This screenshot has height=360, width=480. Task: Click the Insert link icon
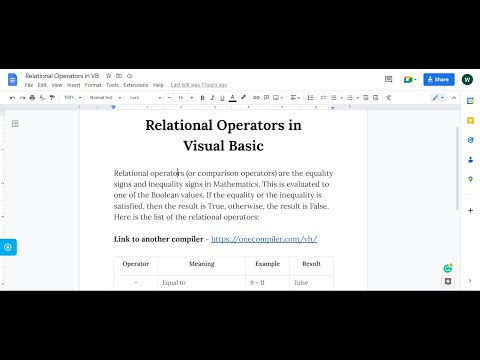tap(256, 98)
